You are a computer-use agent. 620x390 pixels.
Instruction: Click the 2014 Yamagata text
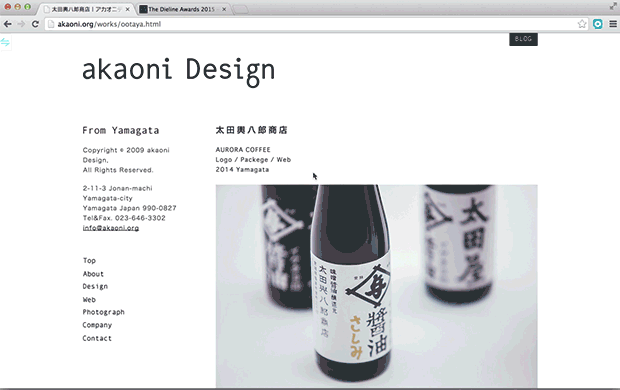[242, 169]
